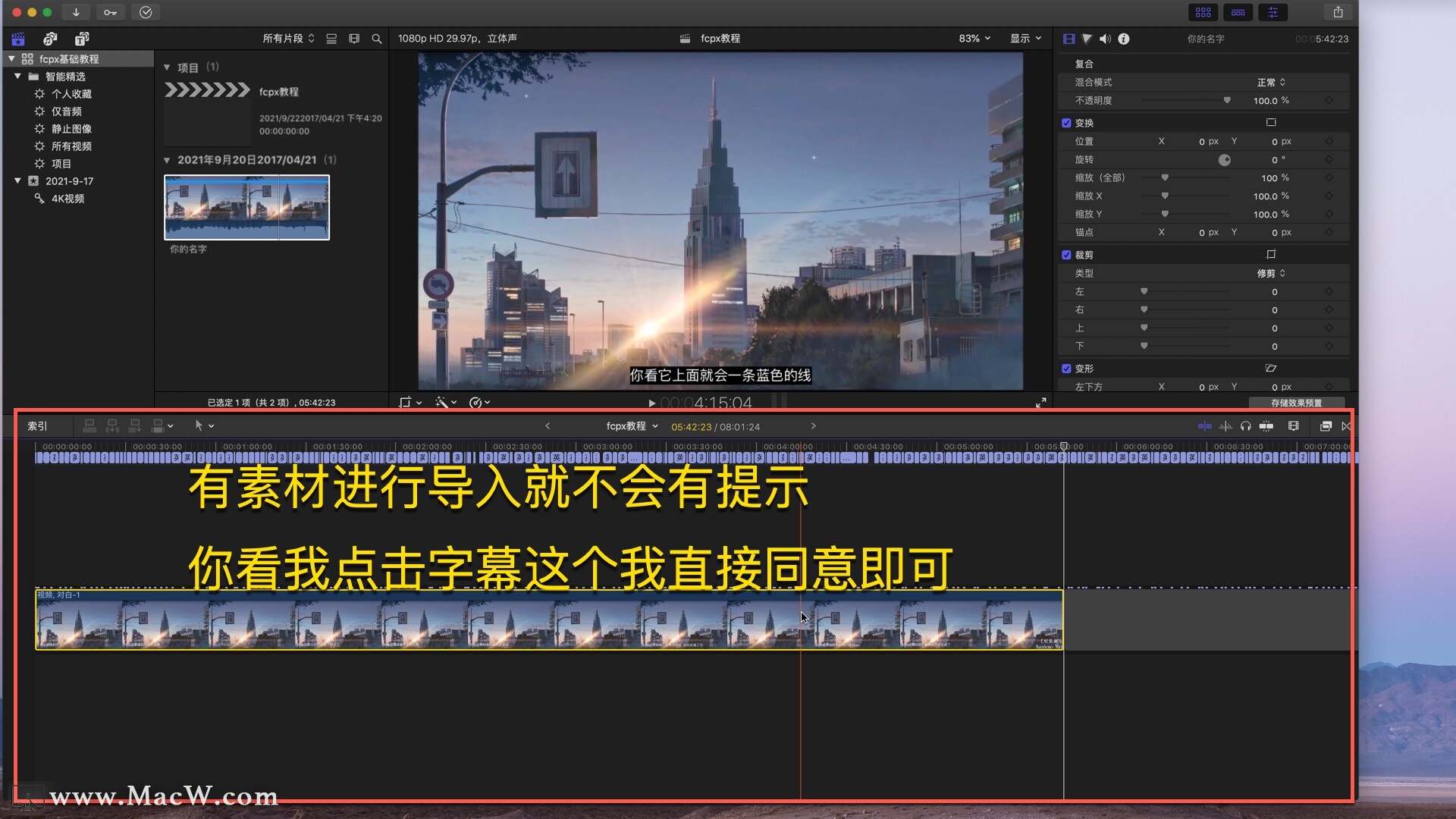Select 所有视频 in the sidebar
Image resolution: width=1456 pixels, height=819 pixels.
(71, 146)
